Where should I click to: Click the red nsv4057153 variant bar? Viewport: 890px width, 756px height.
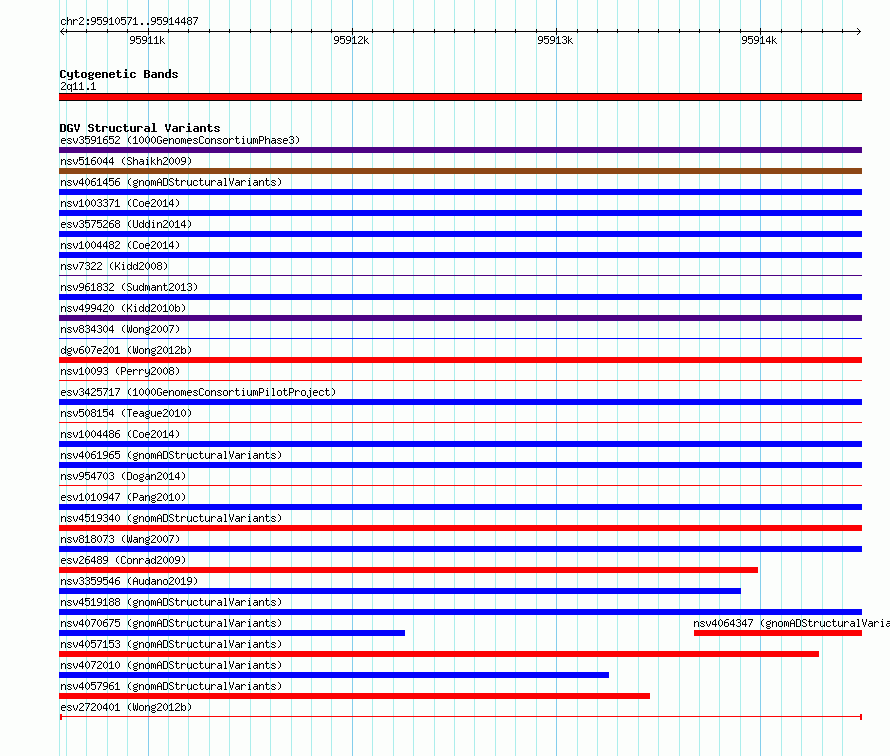[x=439, y=654]
